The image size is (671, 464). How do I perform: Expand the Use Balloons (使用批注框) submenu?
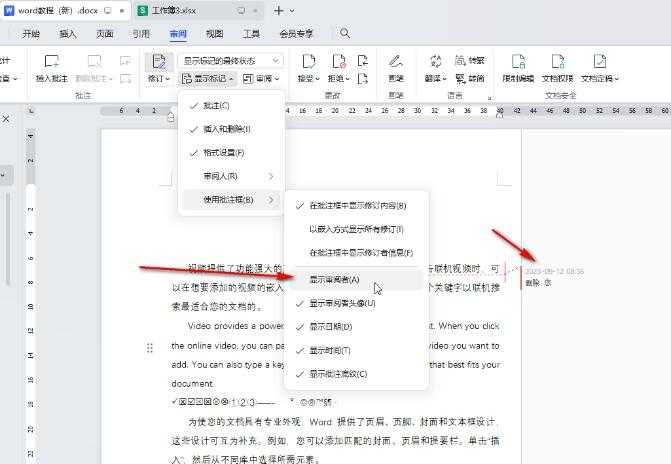click(231, 199)
